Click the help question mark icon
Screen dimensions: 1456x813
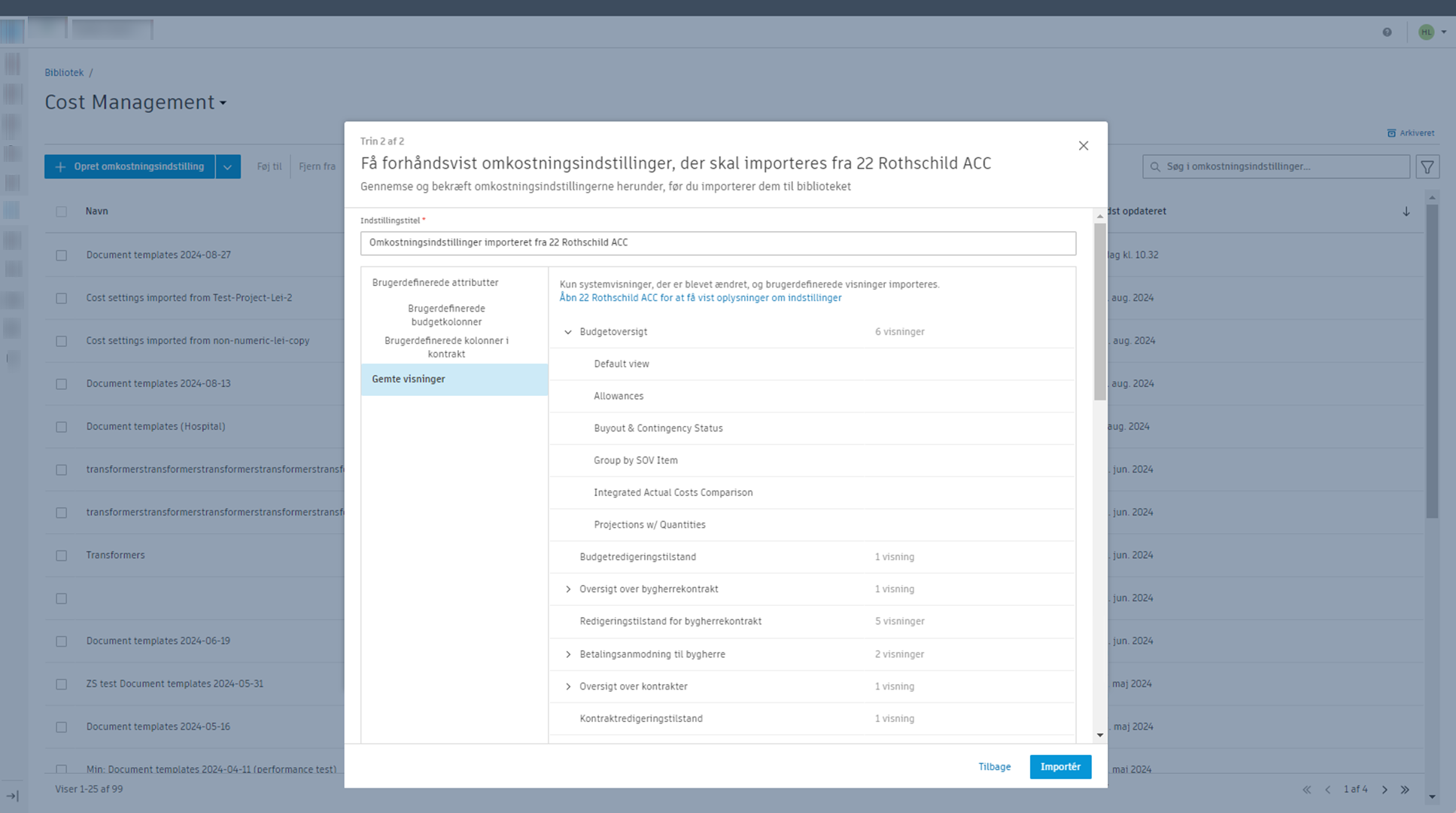[1387, 32]
